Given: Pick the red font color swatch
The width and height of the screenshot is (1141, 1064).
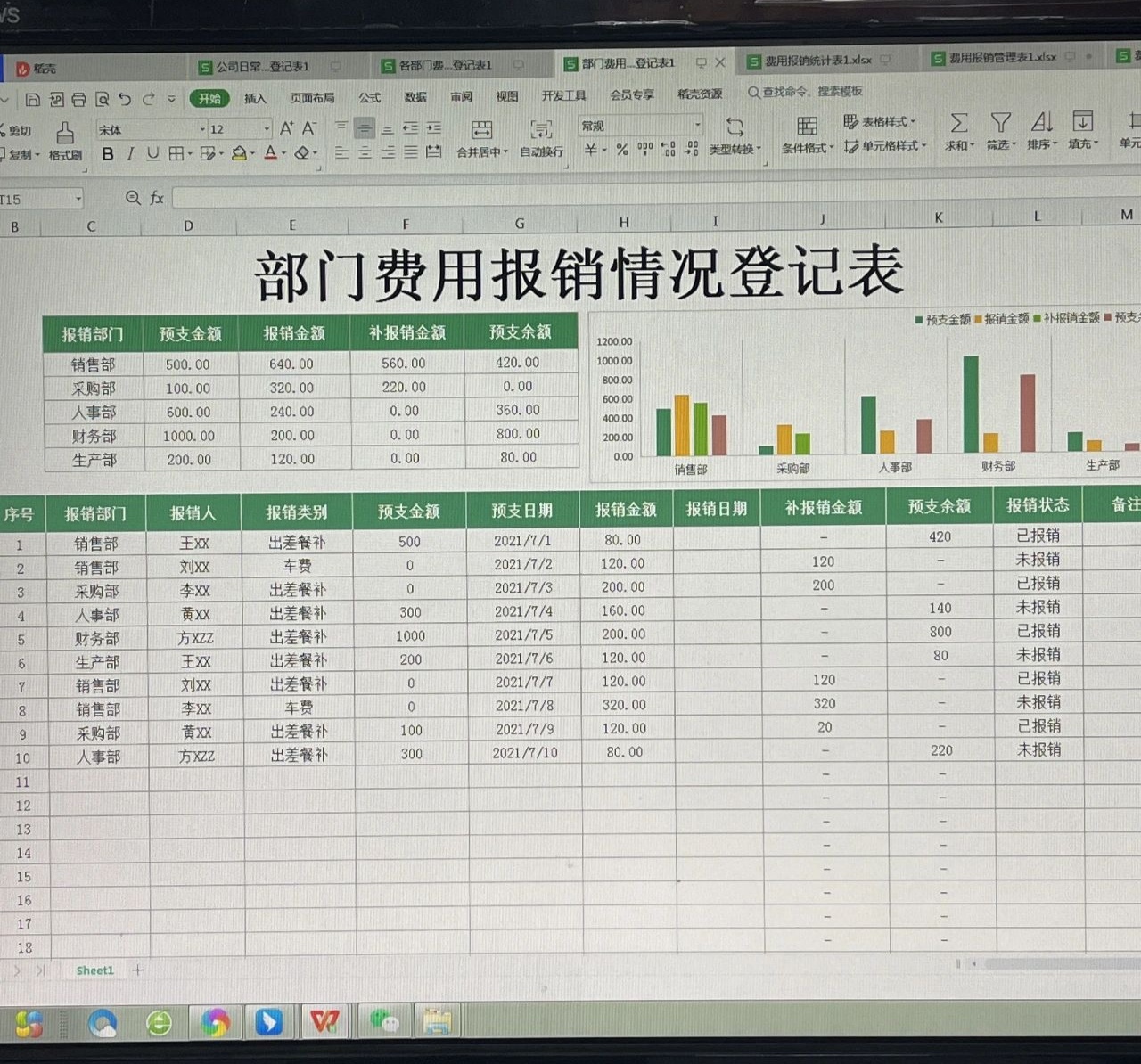Looking at the screenshot, I should pyautogui.click(x=272, y=158).
